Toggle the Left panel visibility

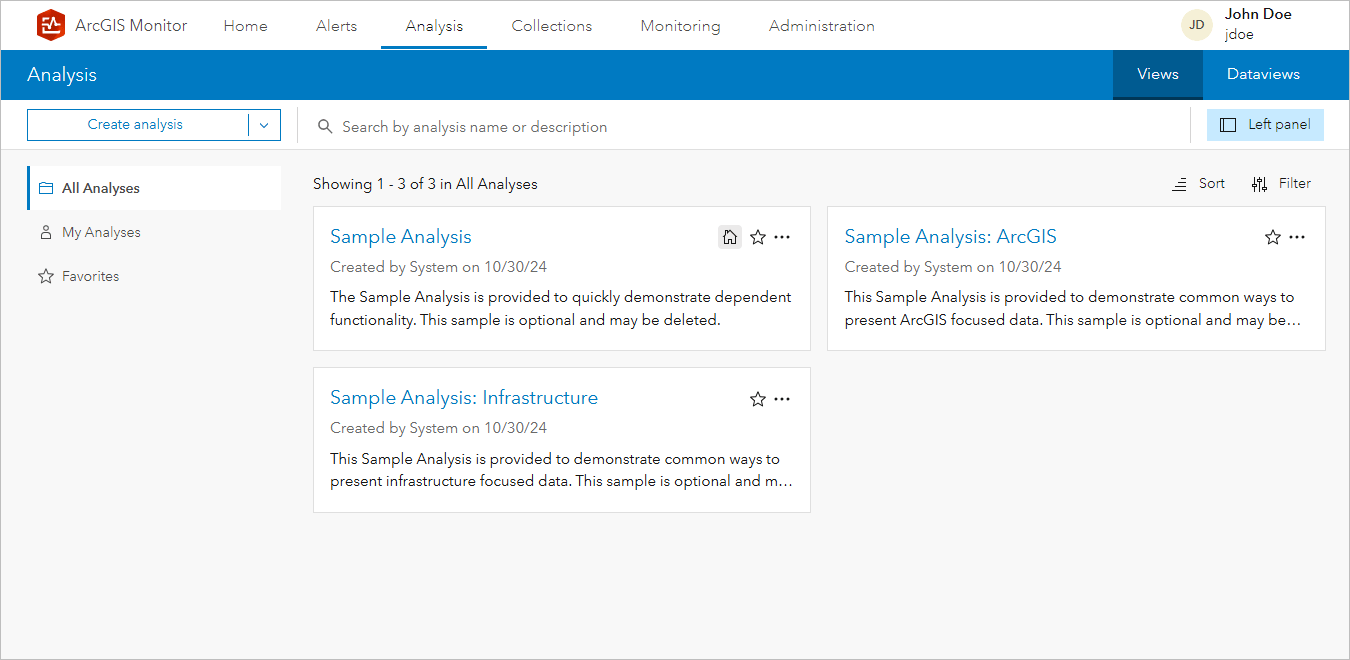[x=1265, y=124]
